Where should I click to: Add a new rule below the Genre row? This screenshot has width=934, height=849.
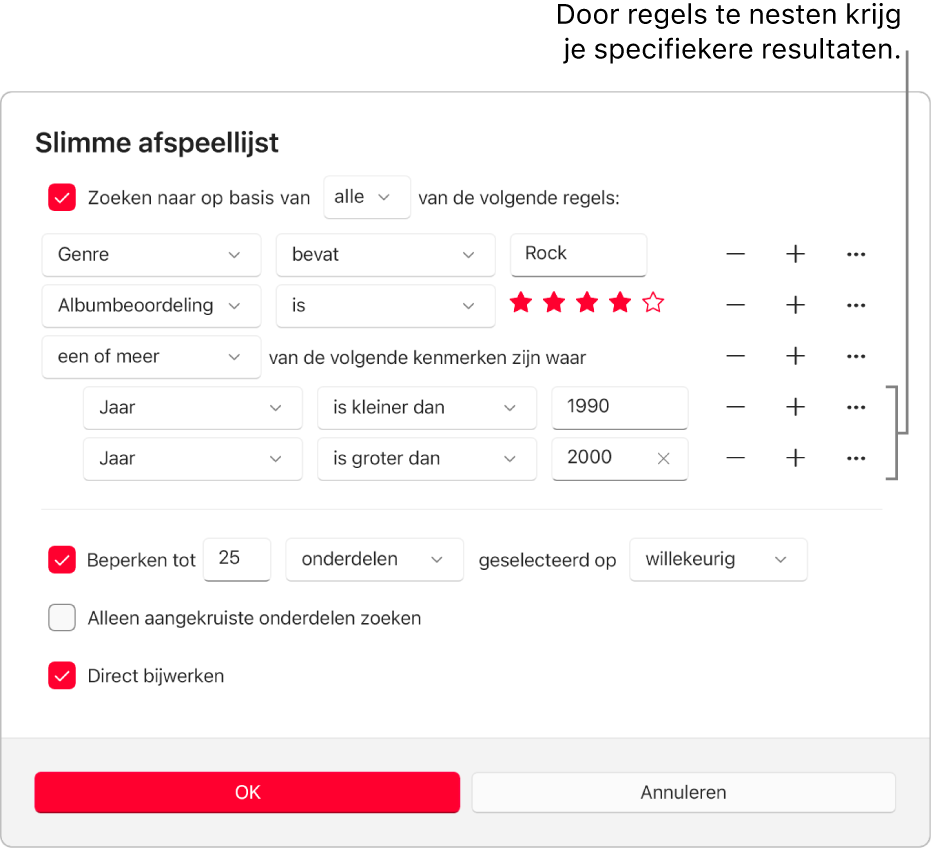795,255
